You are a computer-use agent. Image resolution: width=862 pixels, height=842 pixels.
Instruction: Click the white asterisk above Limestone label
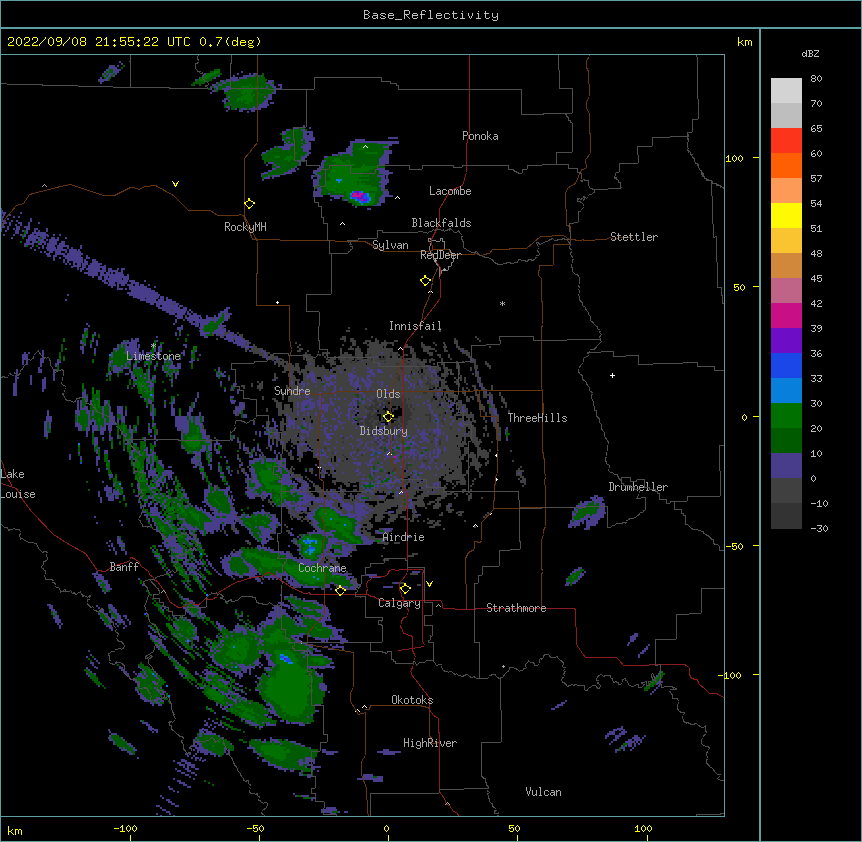pos(153,346)
